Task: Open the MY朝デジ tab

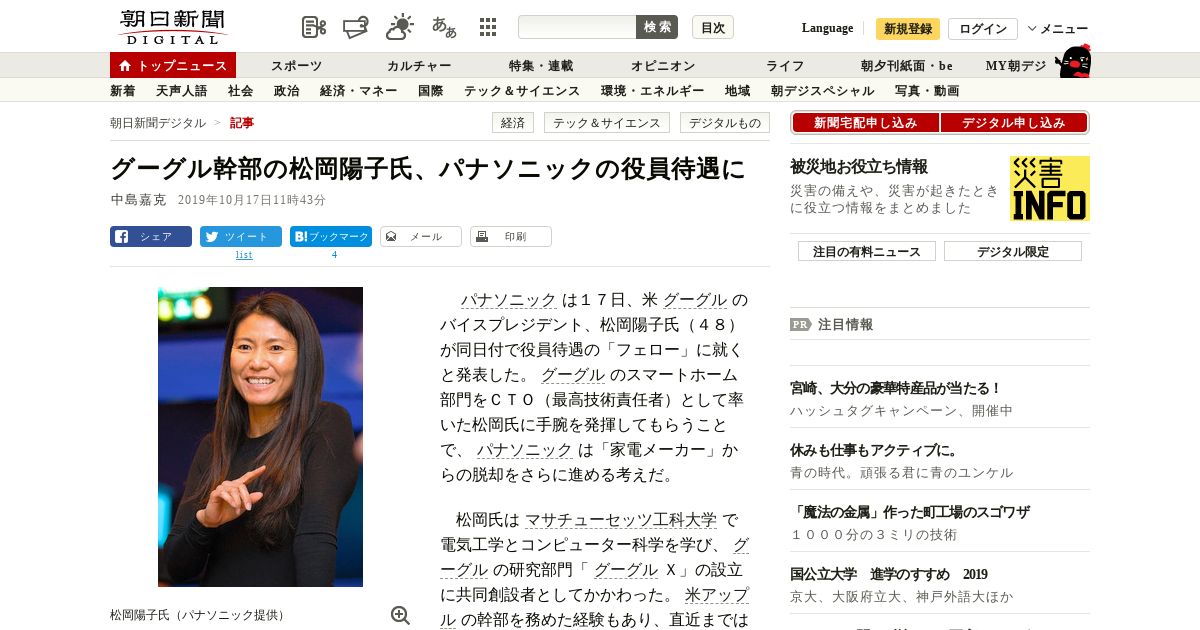Action: click(1016, 66)
